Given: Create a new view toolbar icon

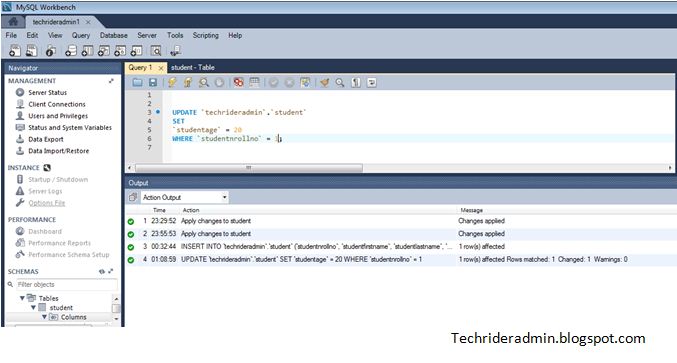Looking at the screenshot, I should point(104,51).
